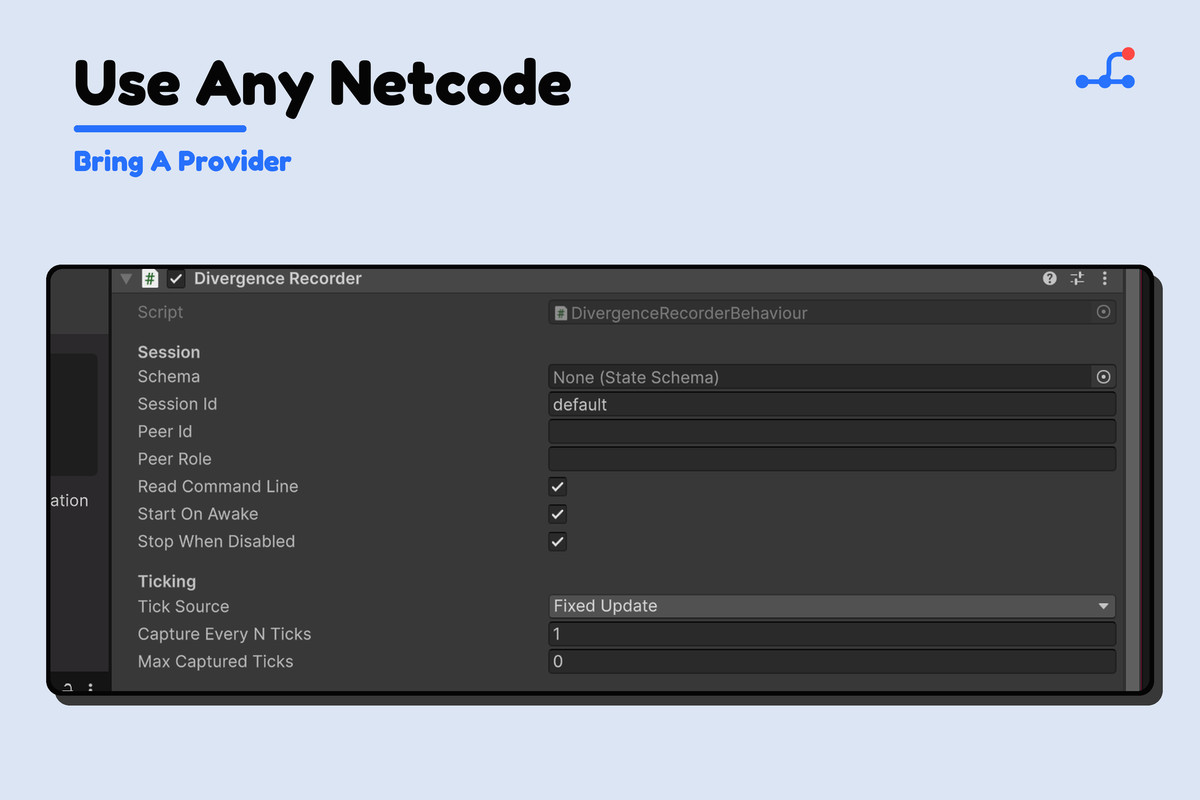This screenshot has height=800, width=1200.
Task: Click the Session section header
Action: pos(169,352)
